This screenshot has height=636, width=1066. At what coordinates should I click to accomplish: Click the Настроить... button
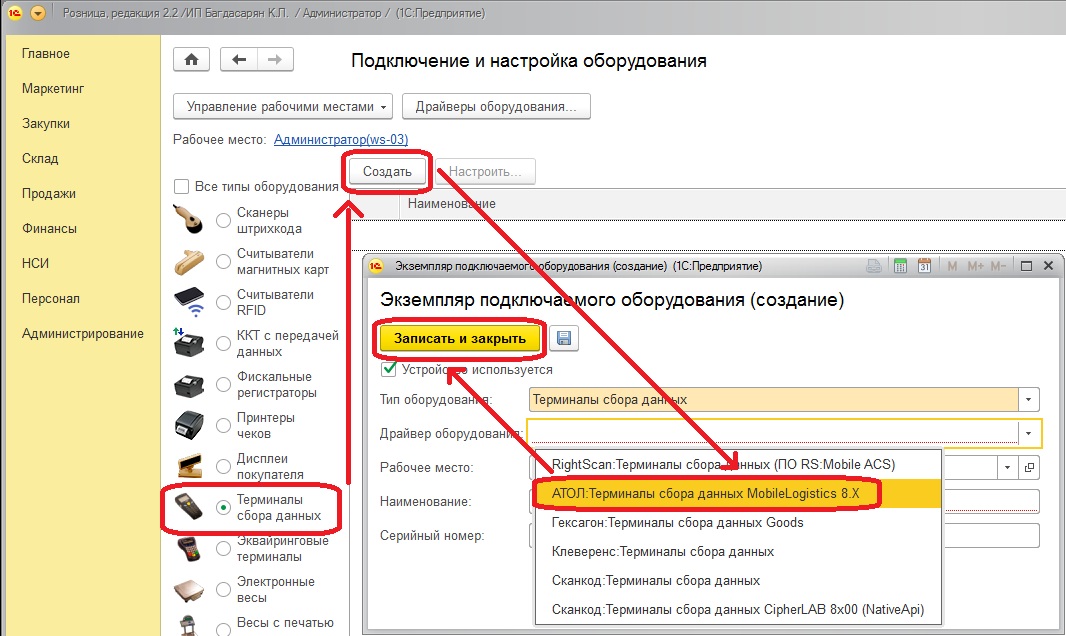[x=485, y=172]
